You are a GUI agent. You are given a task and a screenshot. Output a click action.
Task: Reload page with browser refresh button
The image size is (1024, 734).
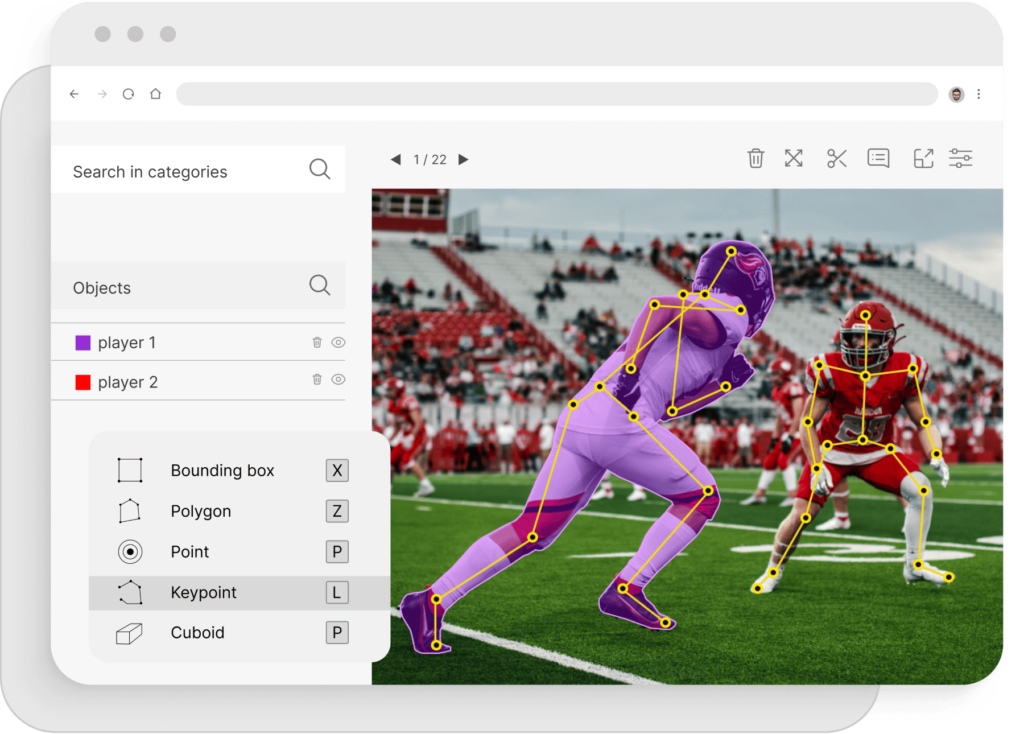pyautogui.click(x=128, y=94)
